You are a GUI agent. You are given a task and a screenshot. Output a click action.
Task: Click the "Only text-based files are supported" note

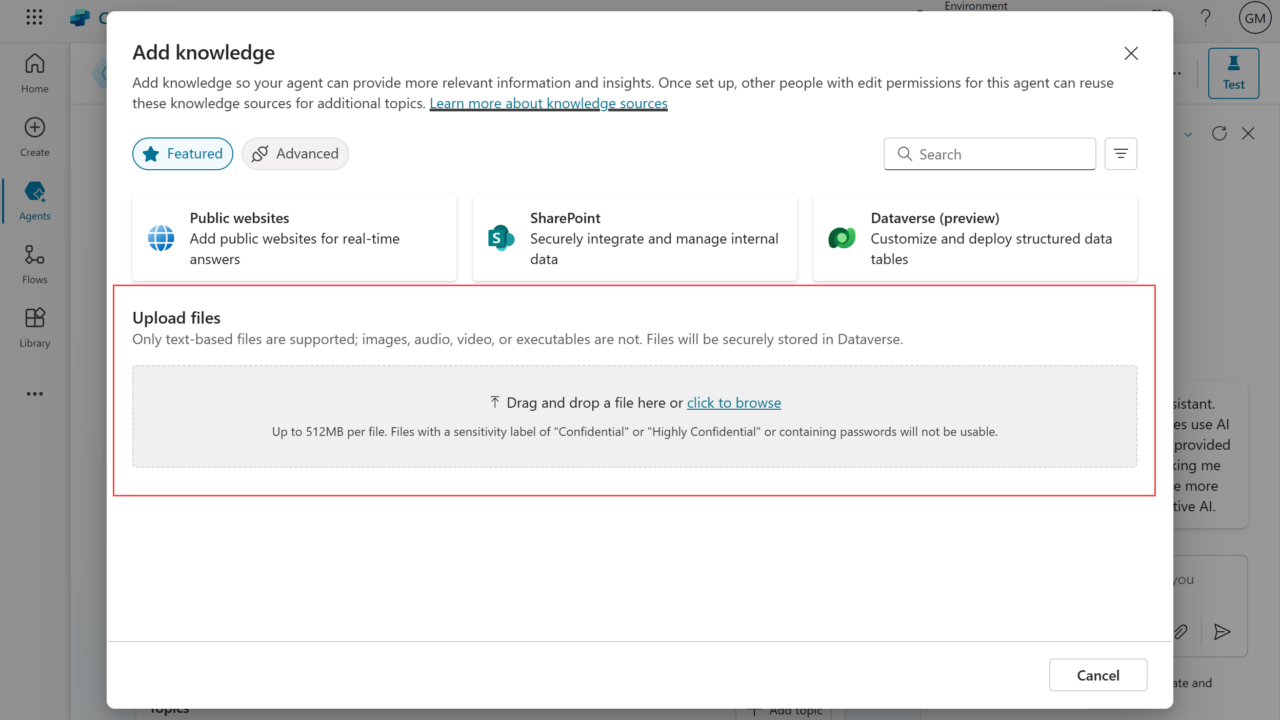[x=518, y=339]
